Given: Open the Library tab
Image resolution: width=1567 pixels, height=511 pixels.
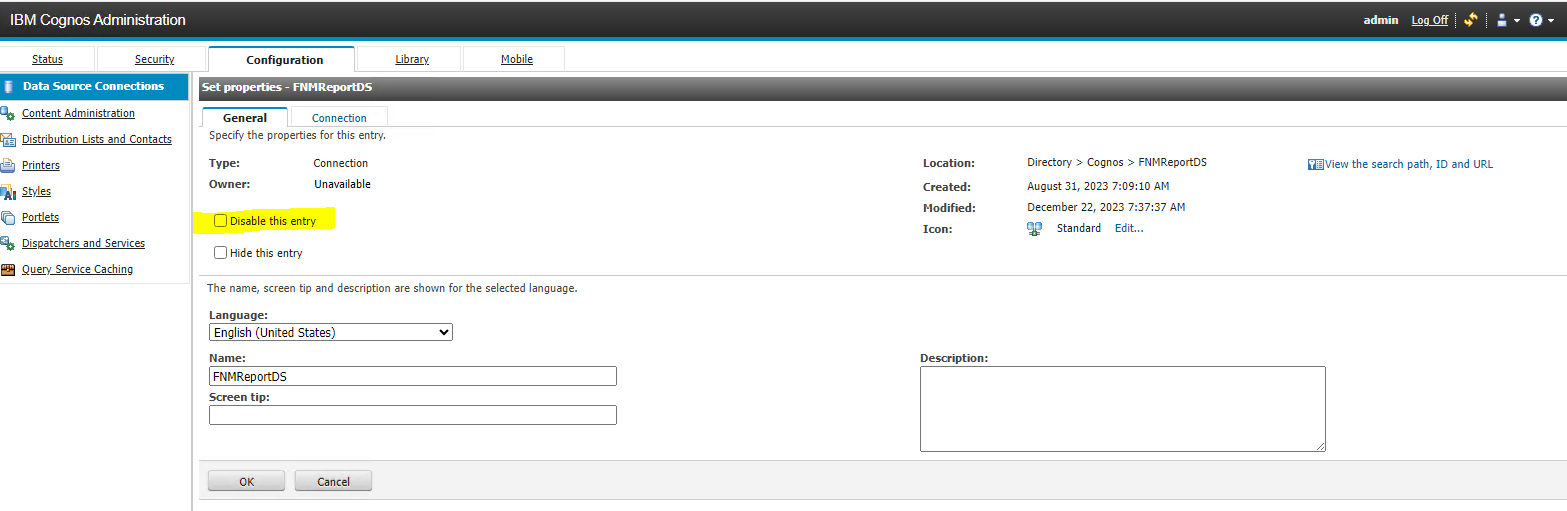Looking at the screenshot, I should tap(412, 59).
